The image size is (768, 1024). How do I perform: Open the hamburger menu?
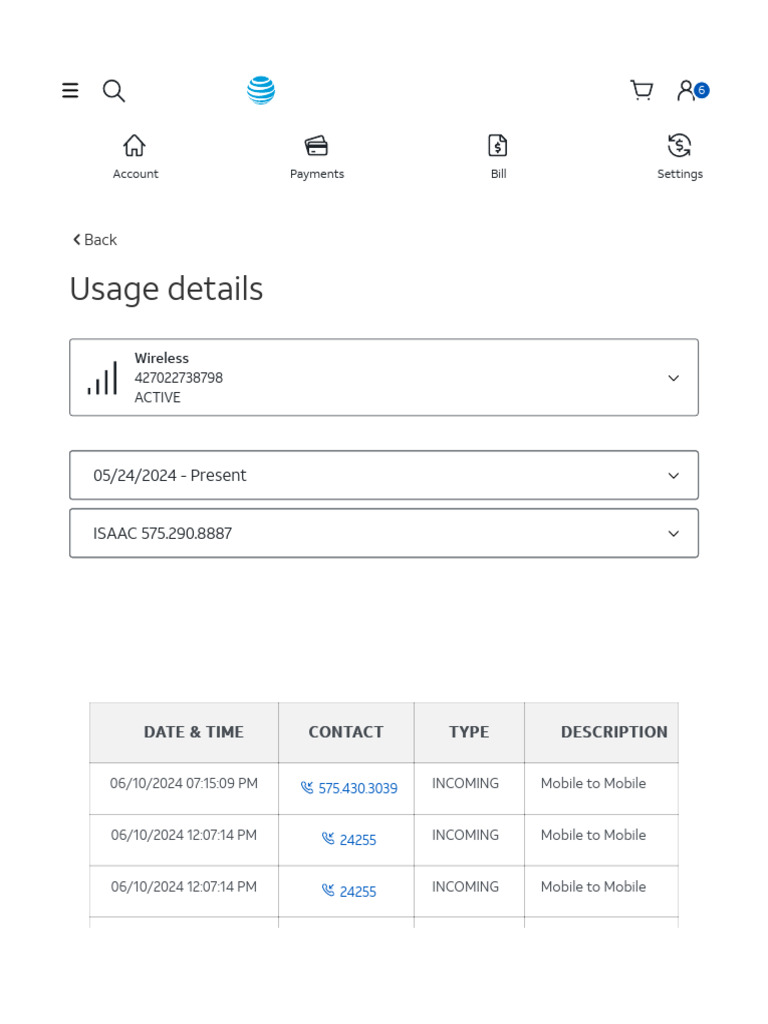(70, 90)
